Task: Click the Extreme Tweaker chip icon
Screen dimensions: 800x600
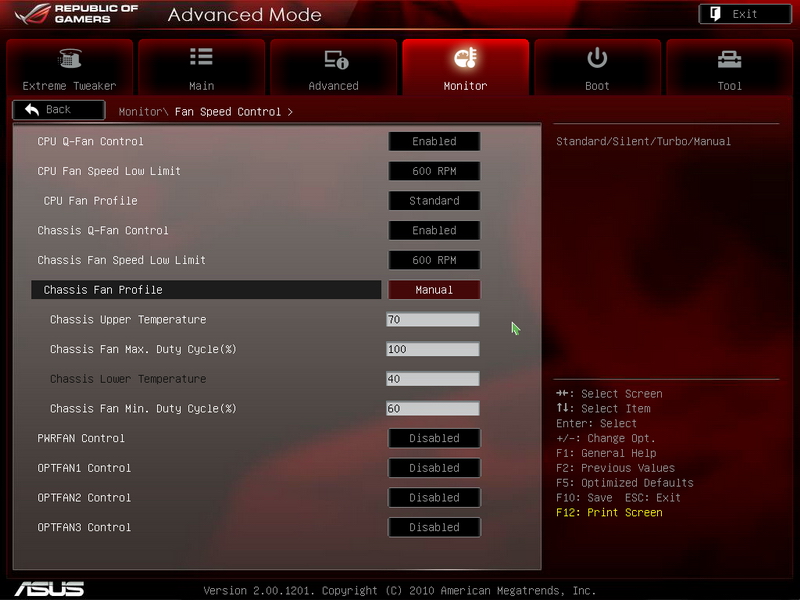Action: click(x=69, y=58)
